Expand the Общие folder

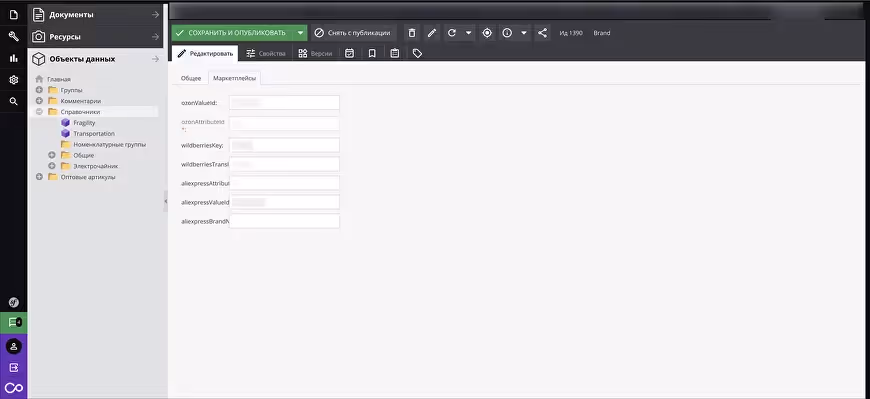pyautogui.click(x=52, y=155)
